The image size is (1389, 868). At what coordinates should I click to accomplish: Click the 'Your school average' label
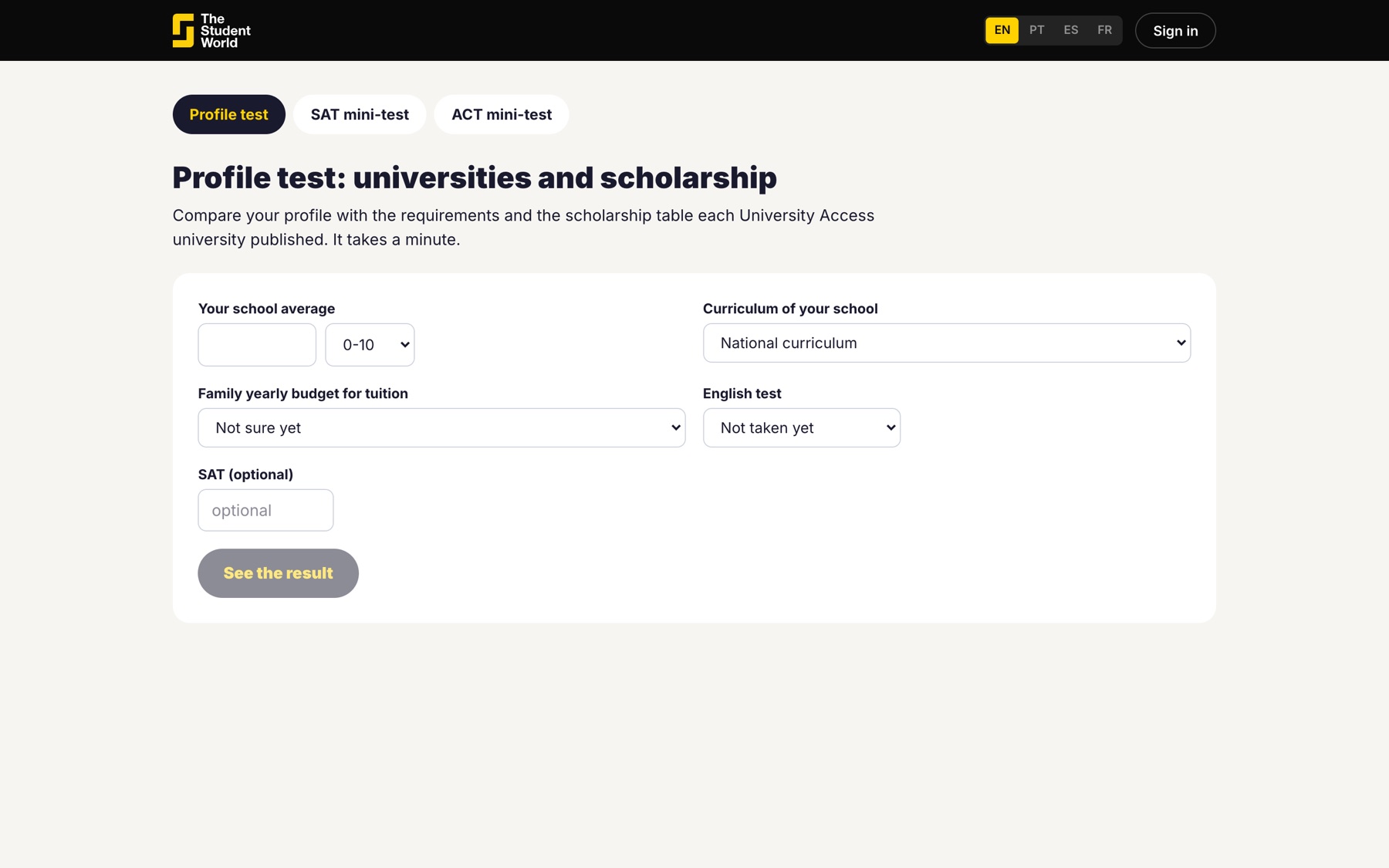pos(266,309)
